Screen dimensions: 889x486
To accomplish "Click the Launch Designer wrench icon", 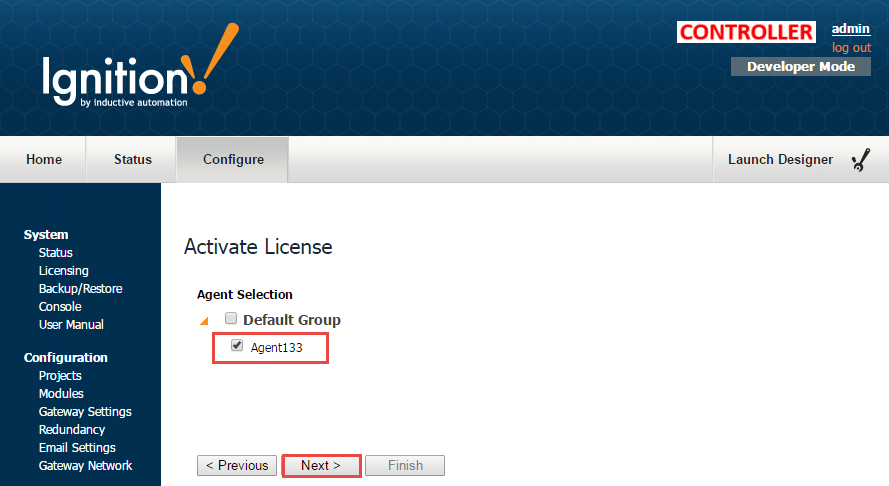I will tap(861, 160).
